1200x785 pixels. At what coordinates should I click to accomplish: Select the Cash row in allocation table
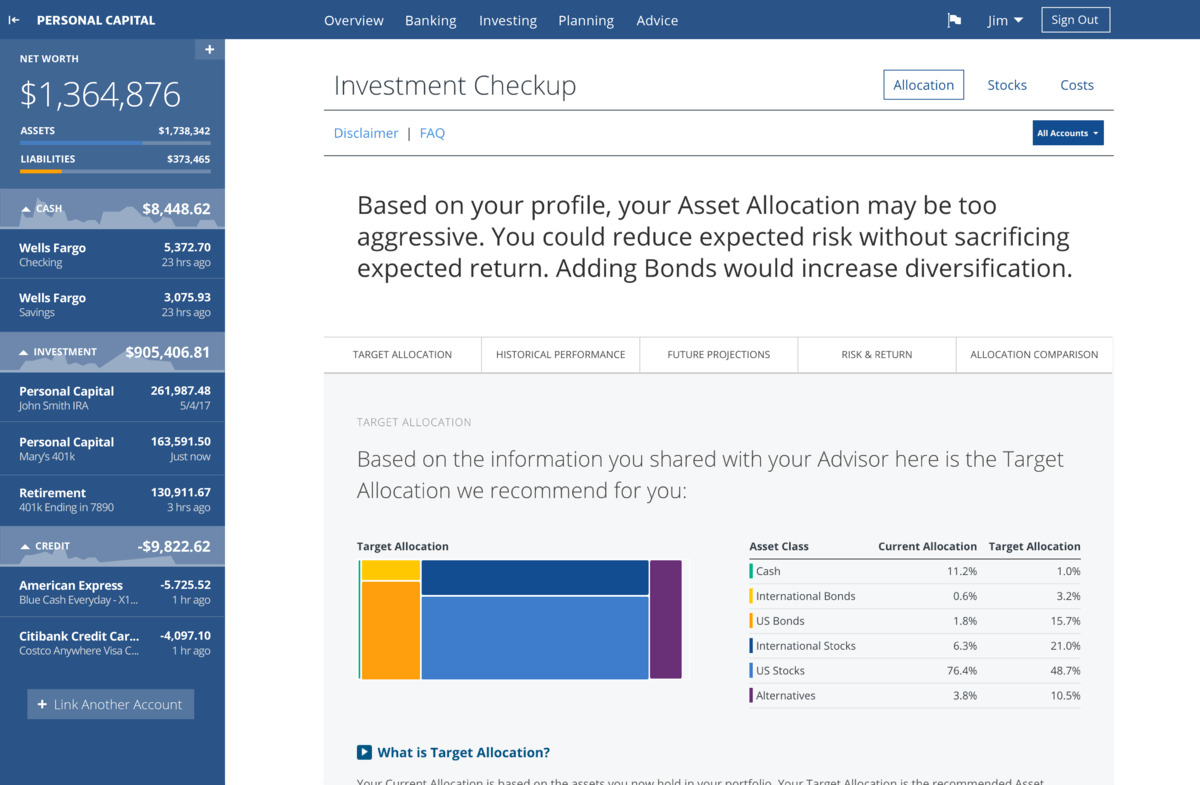[915, 571]
